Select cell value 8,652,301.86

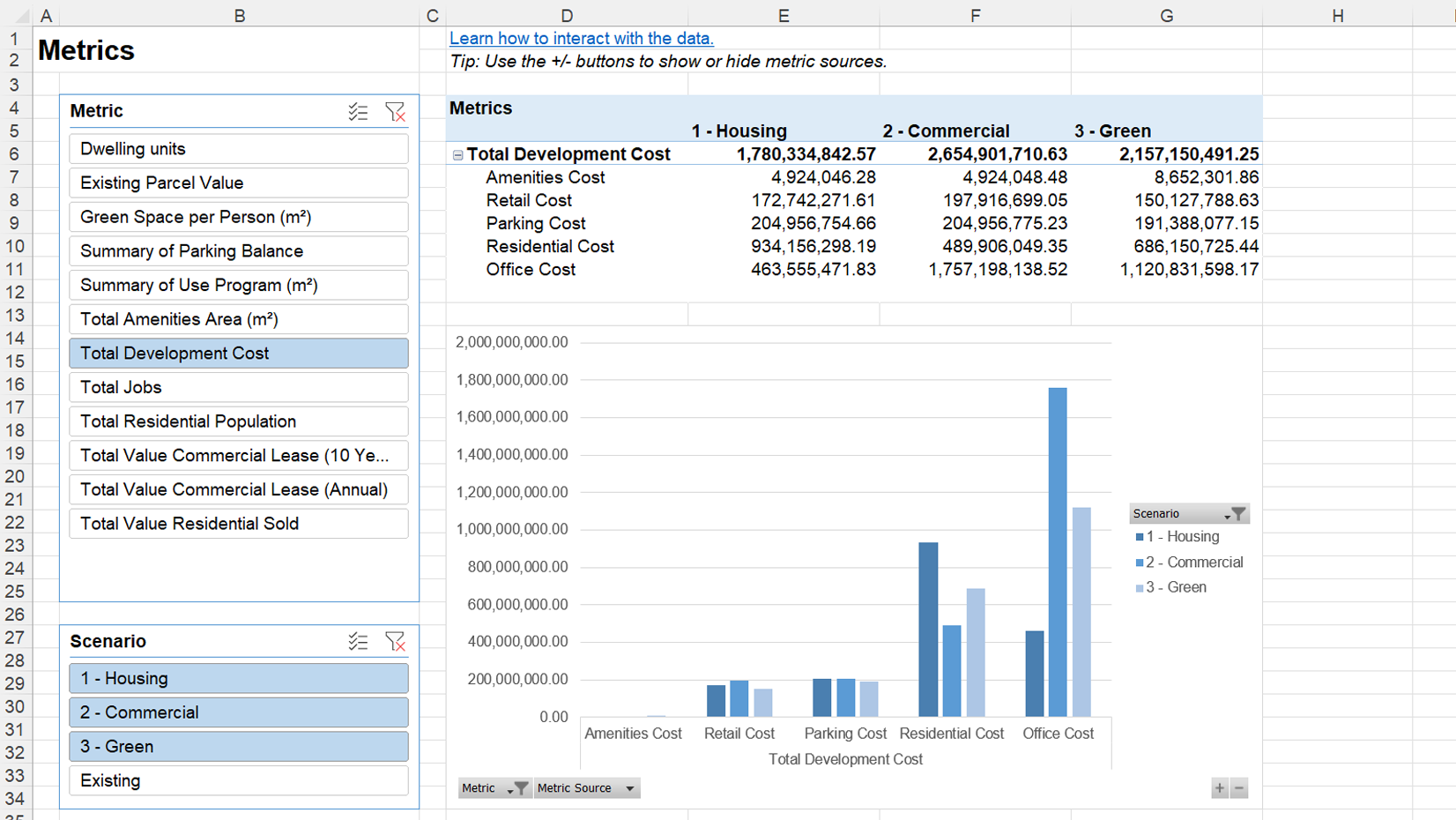(x=1207, y=177)
